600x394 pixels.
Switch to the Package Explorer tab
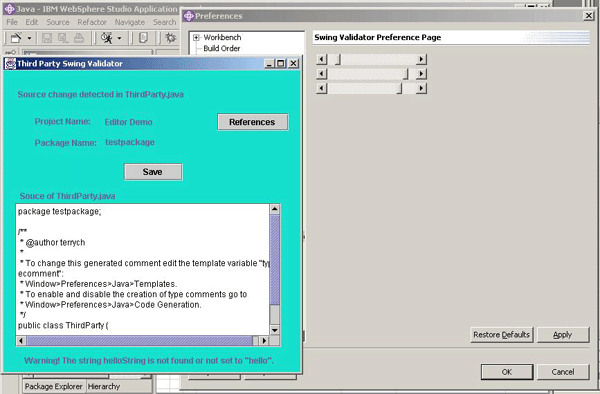point(54,386)
